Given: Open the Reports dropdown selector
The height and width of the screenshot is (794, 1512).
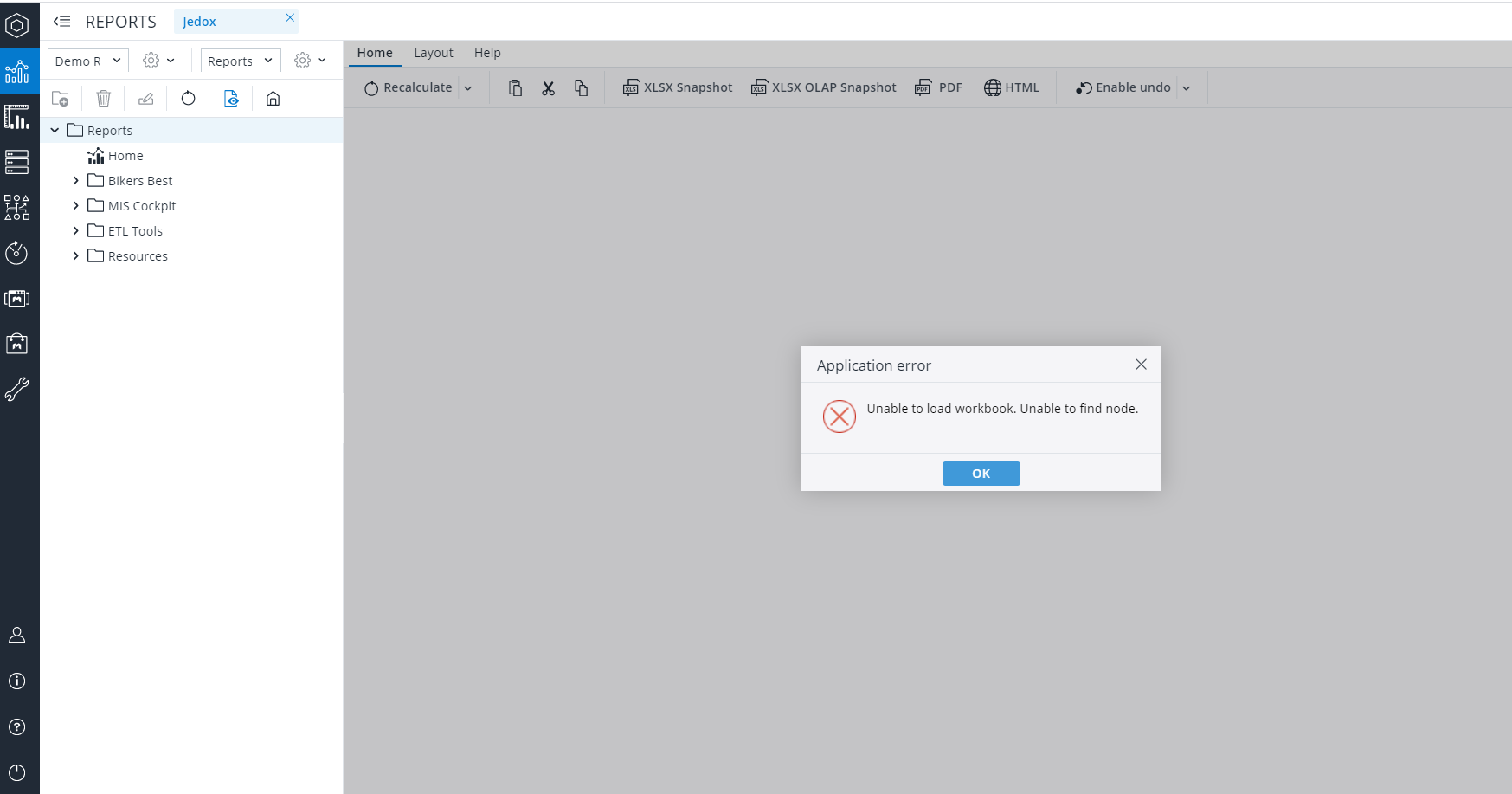Looking at the screenshot, I should click(x=240, y=61).
